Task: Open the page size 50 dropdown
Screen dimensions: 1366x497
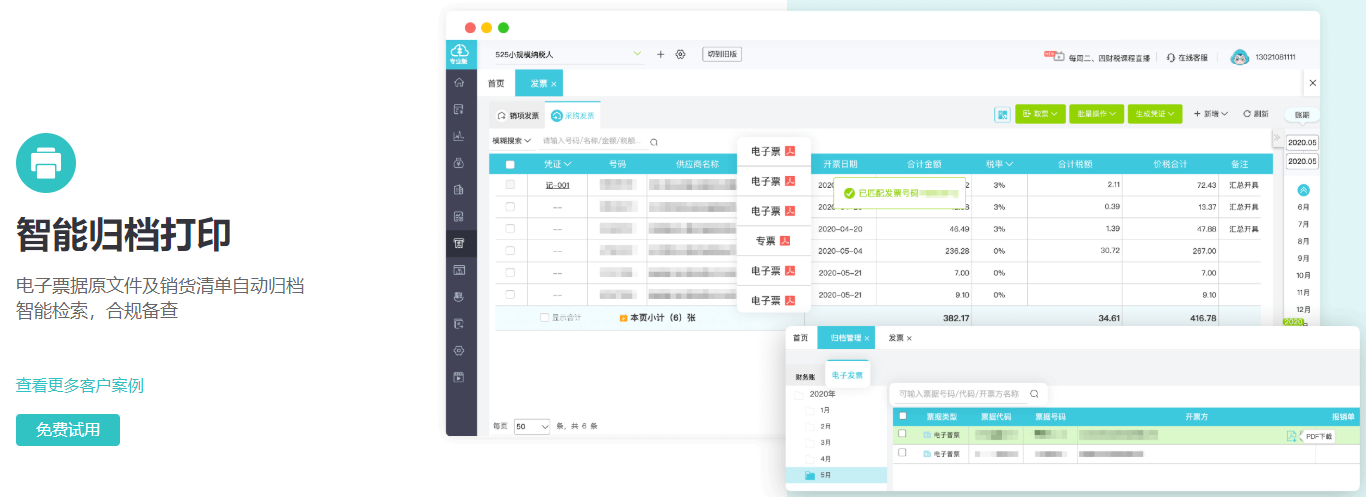Action: (532, 426)
